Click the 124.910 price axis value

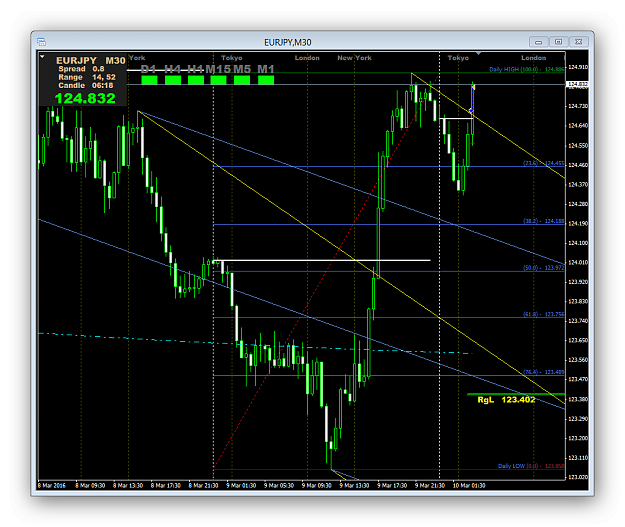coord(578,67)
